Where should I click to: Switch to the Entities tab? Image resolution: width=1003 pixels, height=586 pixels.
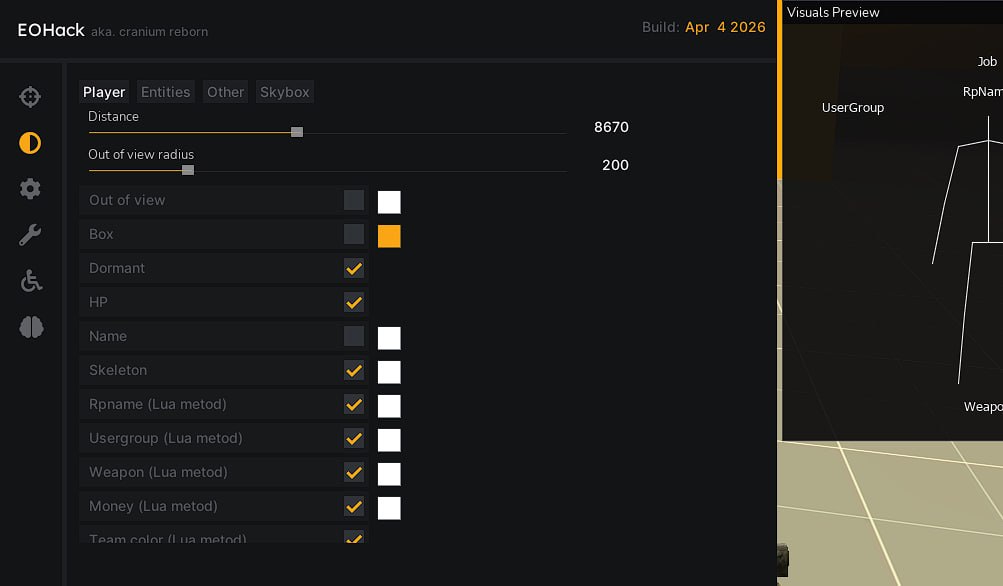(165, 92)
